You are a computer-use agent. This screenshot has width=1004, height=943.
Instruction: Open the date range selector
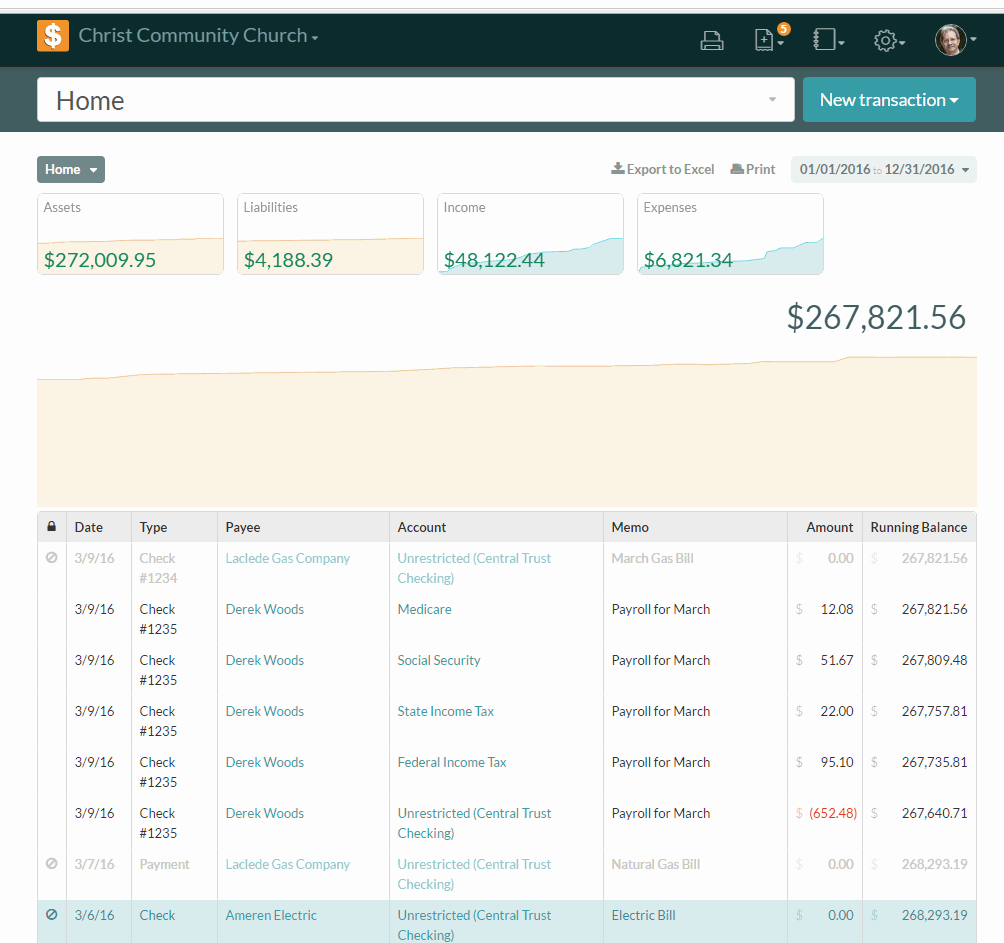click(x=883, y=170)
